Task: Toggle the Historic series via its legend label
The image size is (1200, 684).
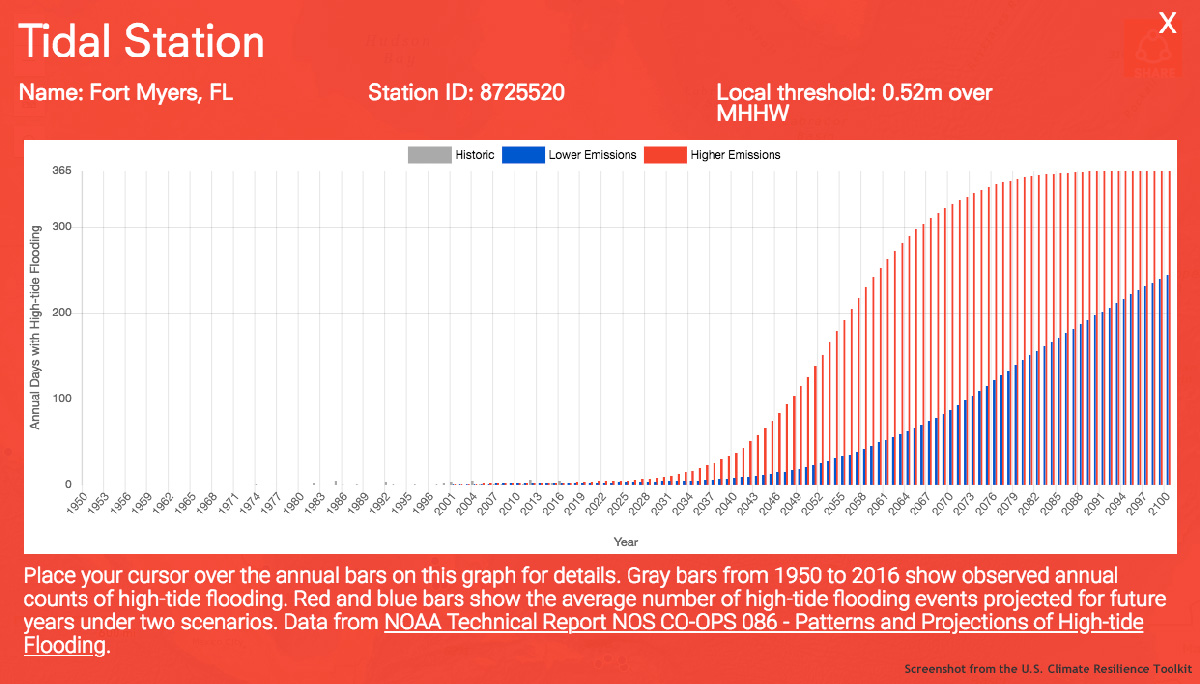Action: 474,155
